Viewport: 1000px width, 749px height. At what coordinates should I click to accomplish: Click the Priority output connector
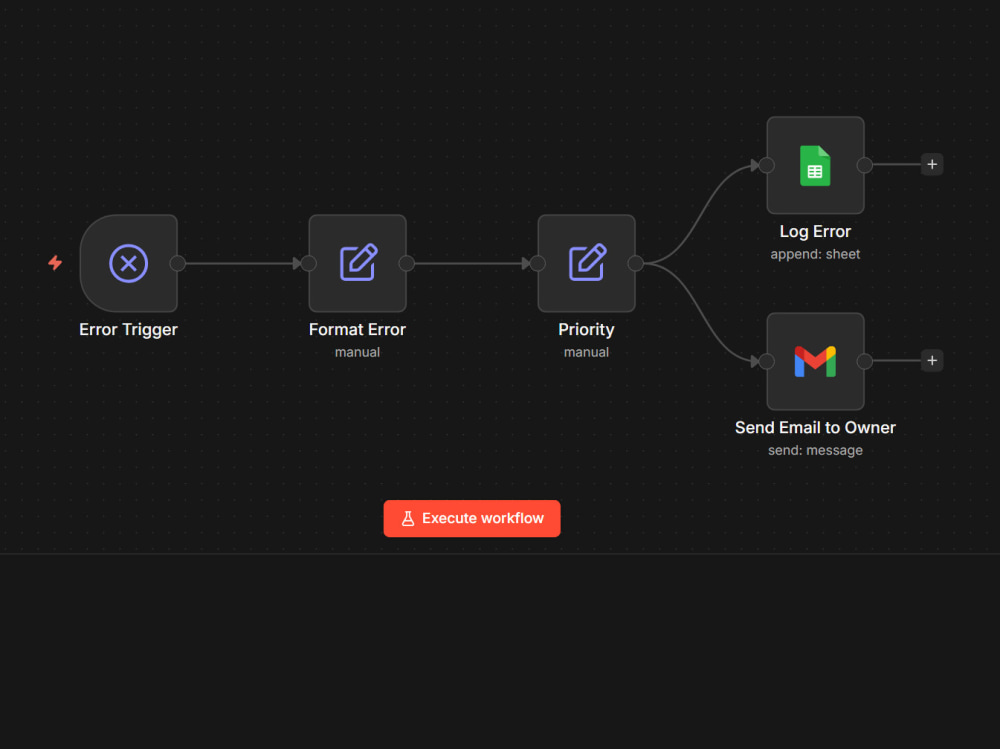pos(635,263)
